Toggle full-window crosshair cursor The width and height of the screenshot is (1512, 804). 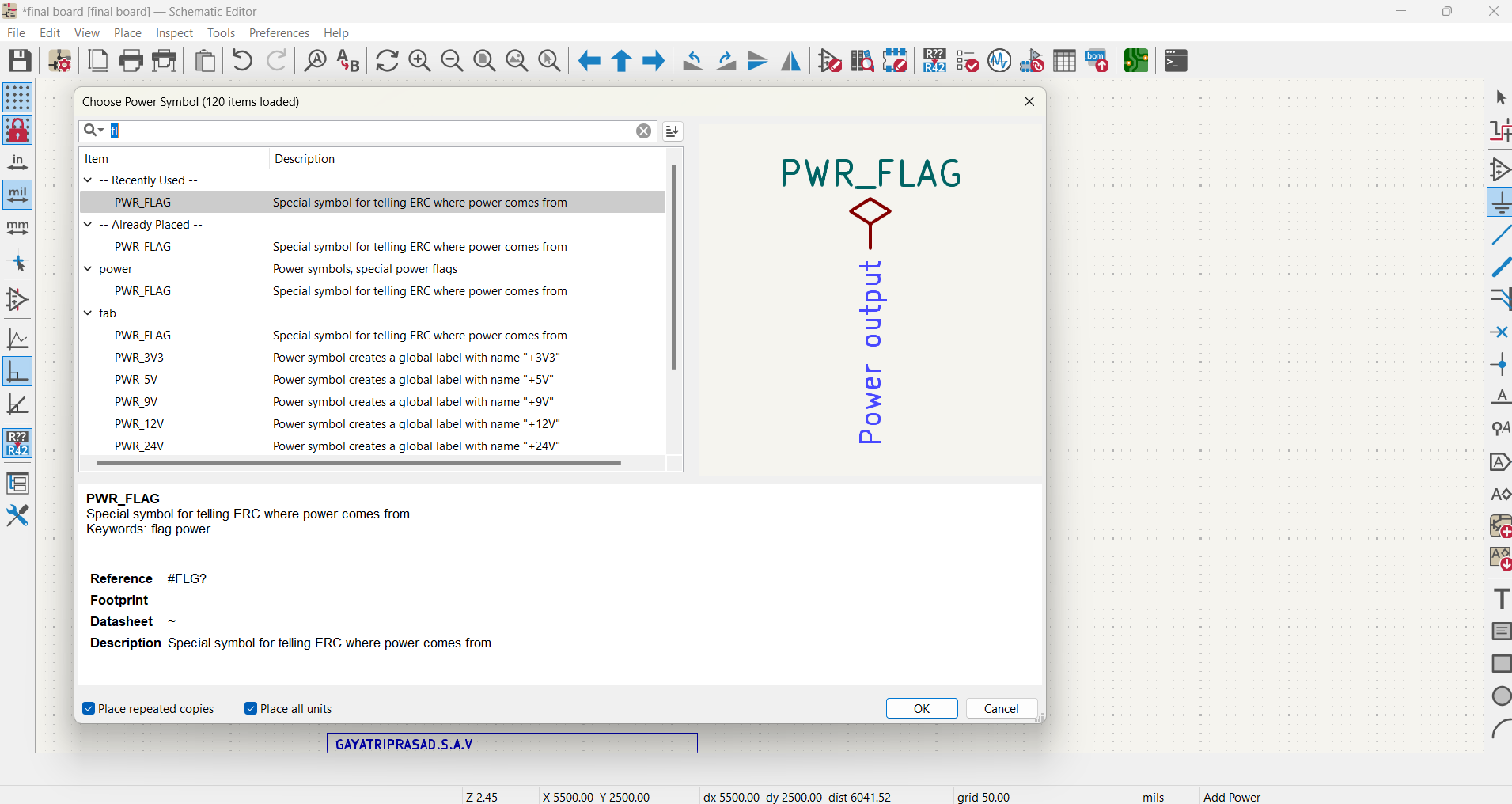[x=17, y=264]
